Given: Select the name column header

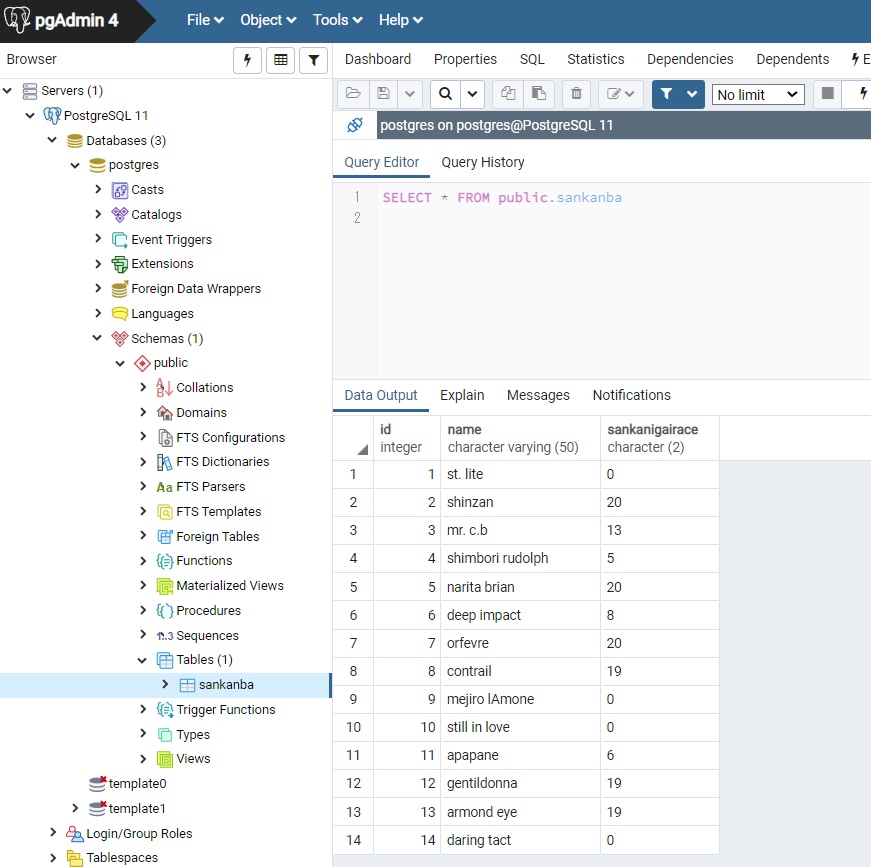Looking at the screenshot, I should (520, 438).
